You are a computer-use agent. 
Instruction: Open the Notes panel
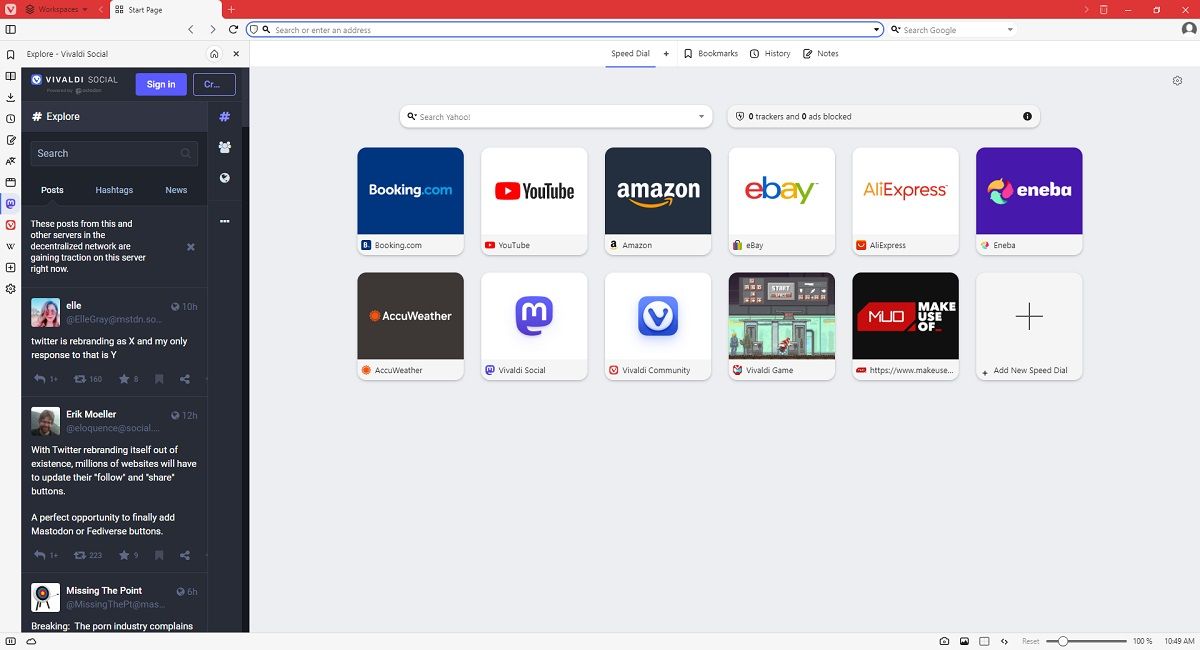10,139
